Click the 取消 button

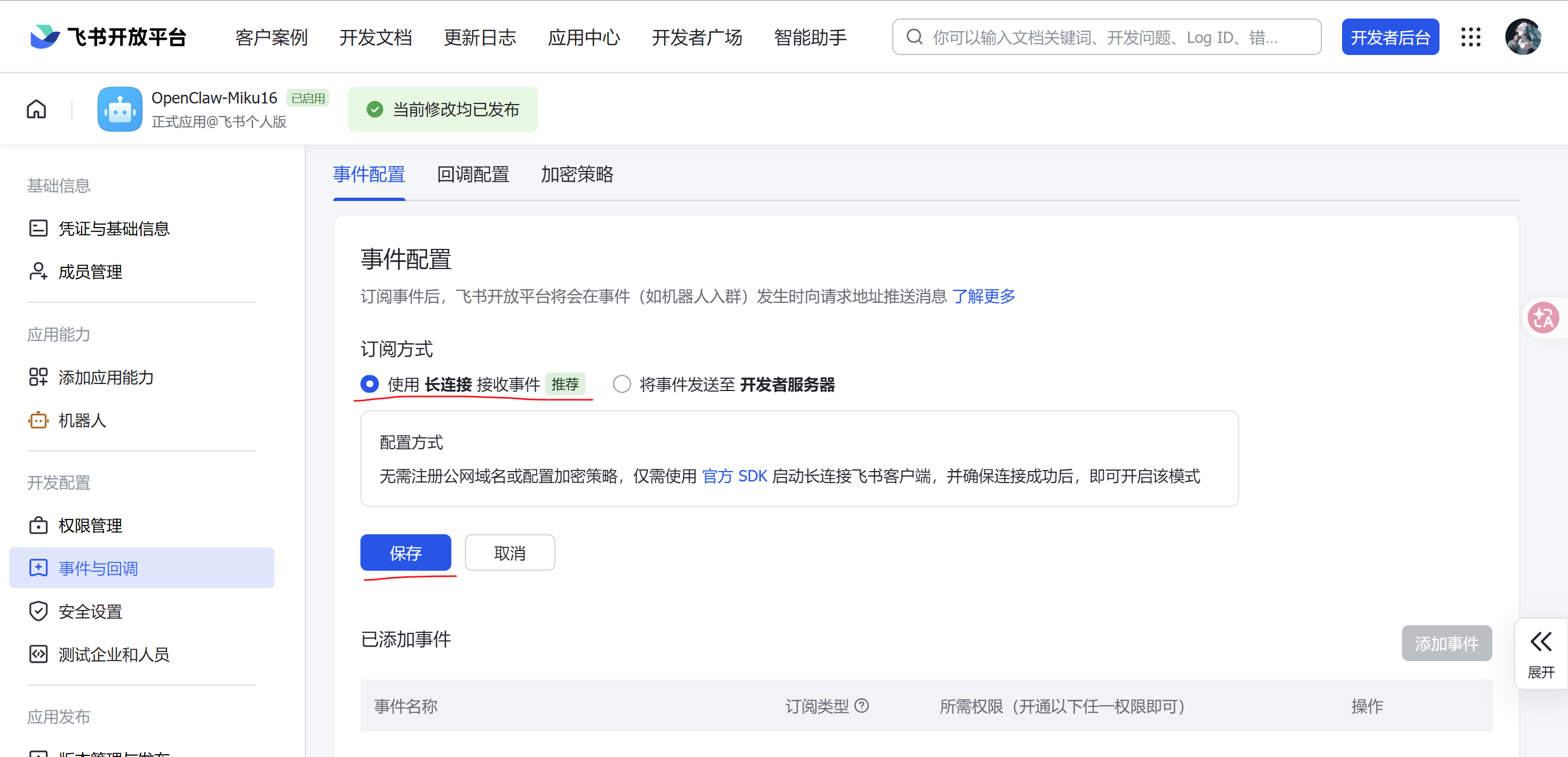[x=510, y=552]
